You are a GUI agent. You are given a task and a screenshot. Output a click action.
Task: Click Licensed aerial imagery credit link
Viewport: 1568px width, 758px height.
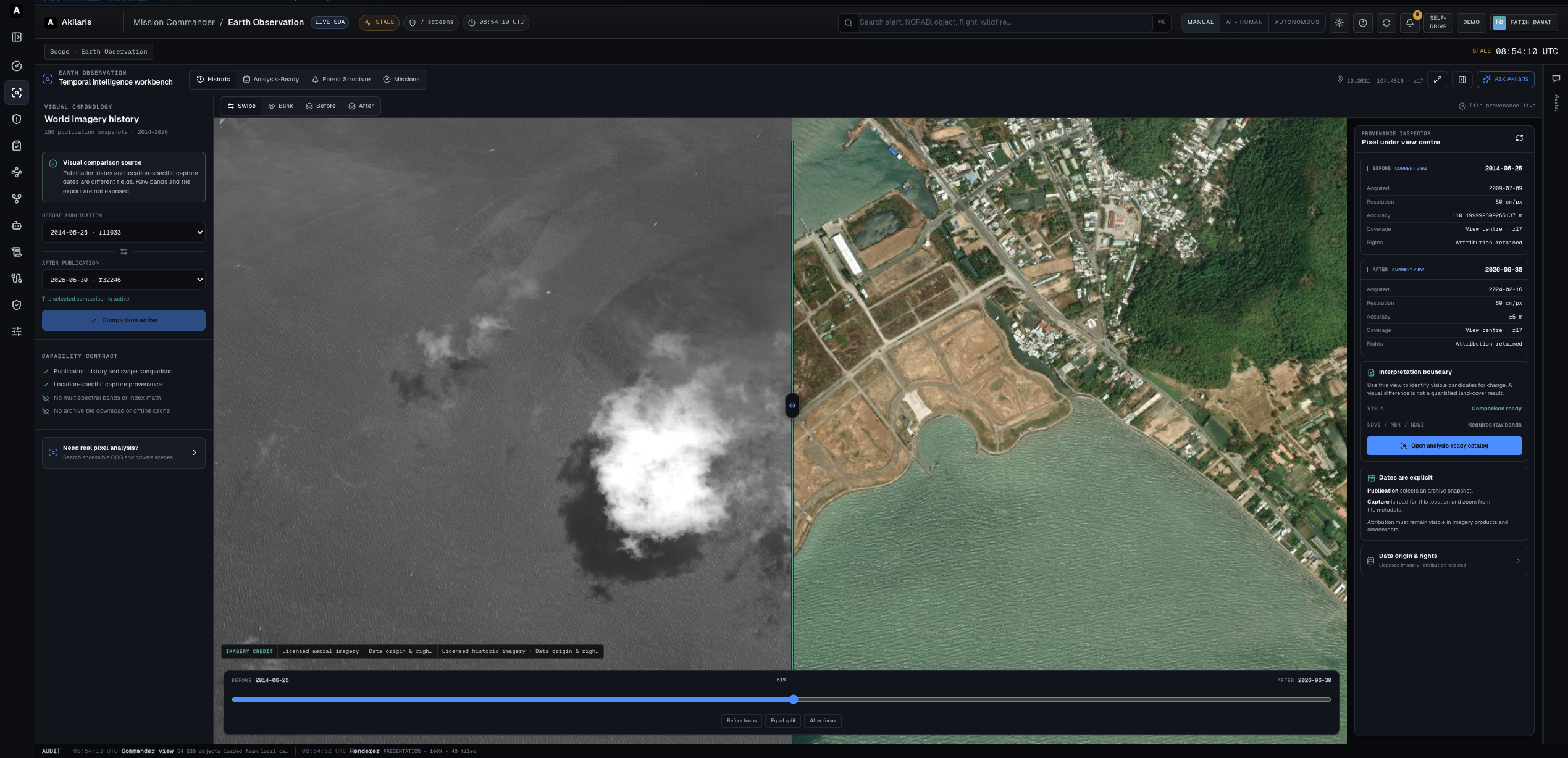point(357,651)
